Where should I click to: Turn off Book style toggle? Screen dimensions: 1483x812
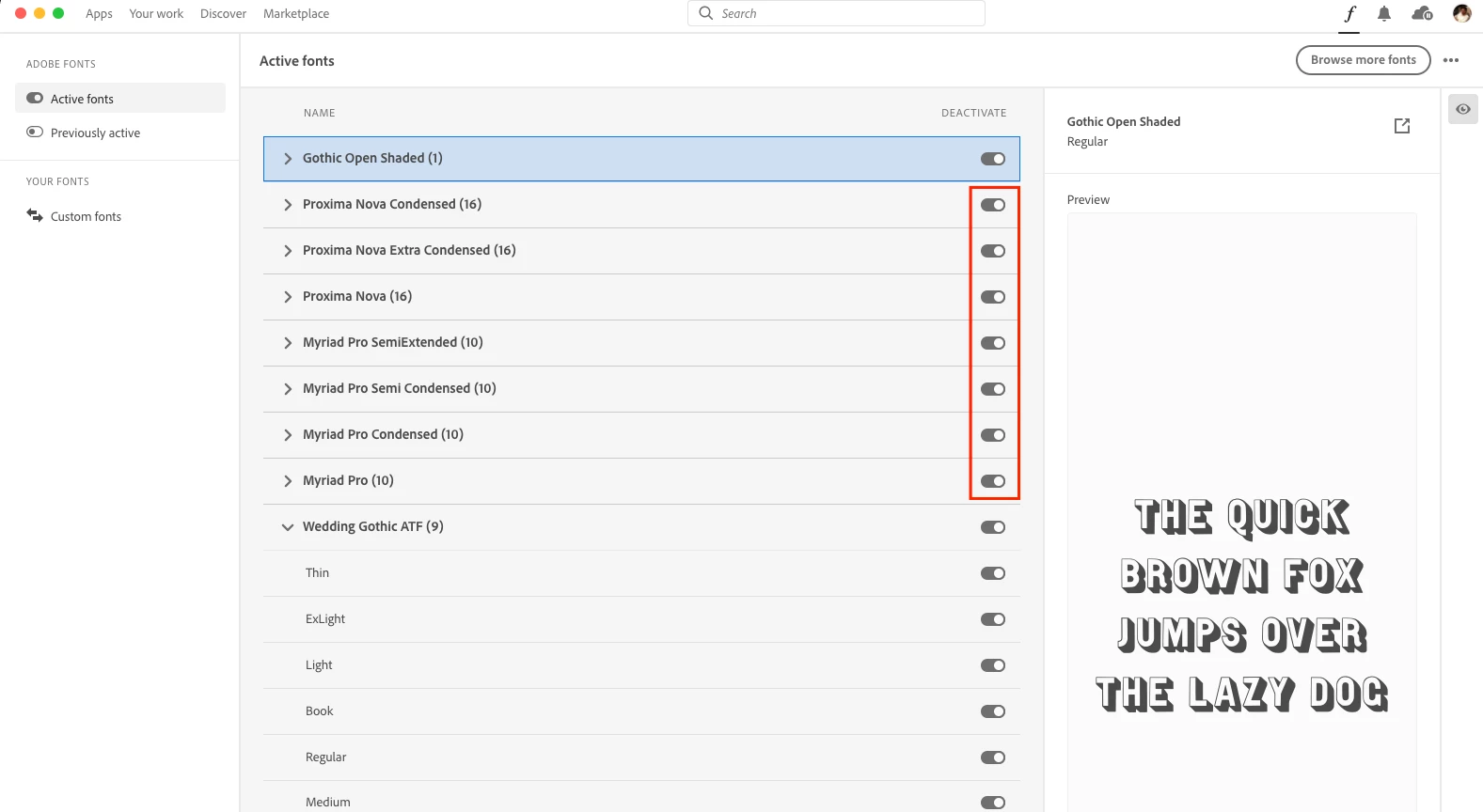pos(993,711)
